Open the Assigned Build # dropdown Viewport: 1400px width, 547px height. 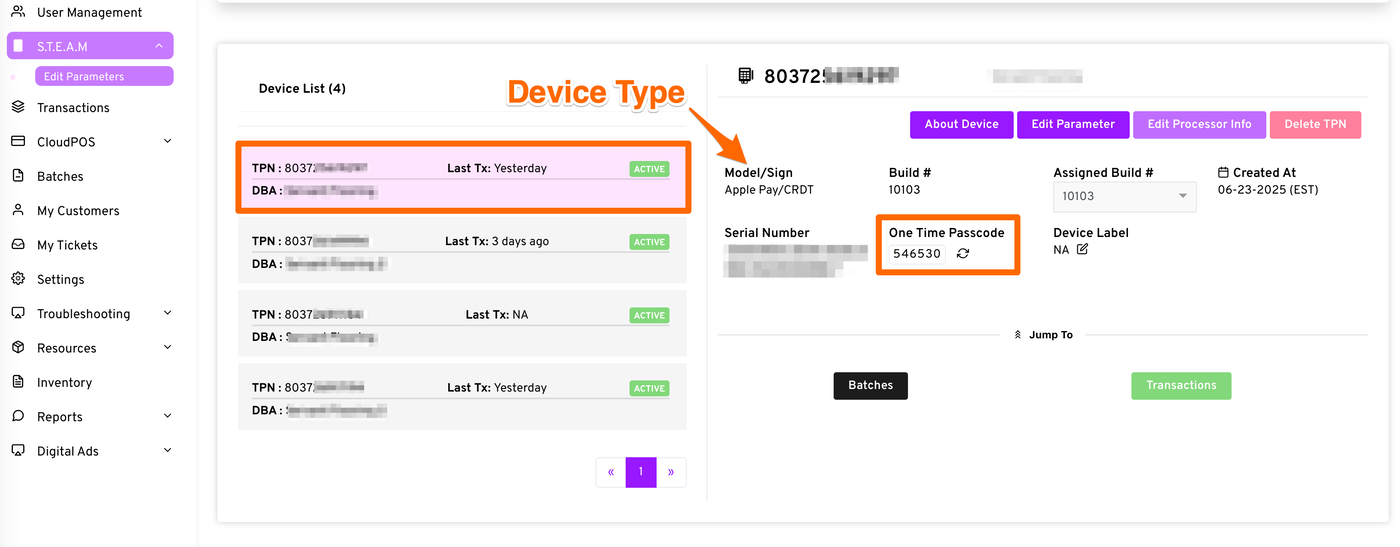[1124, 196]
